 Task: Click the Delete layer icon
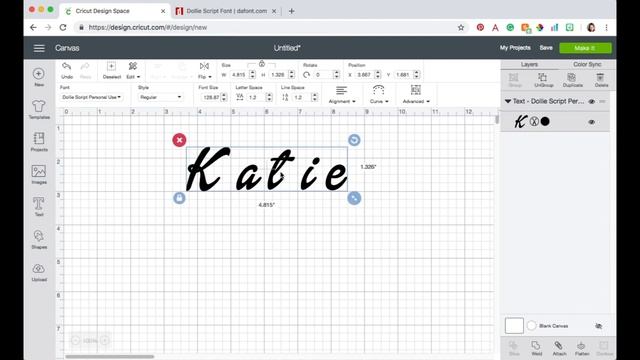coord(600,78)
